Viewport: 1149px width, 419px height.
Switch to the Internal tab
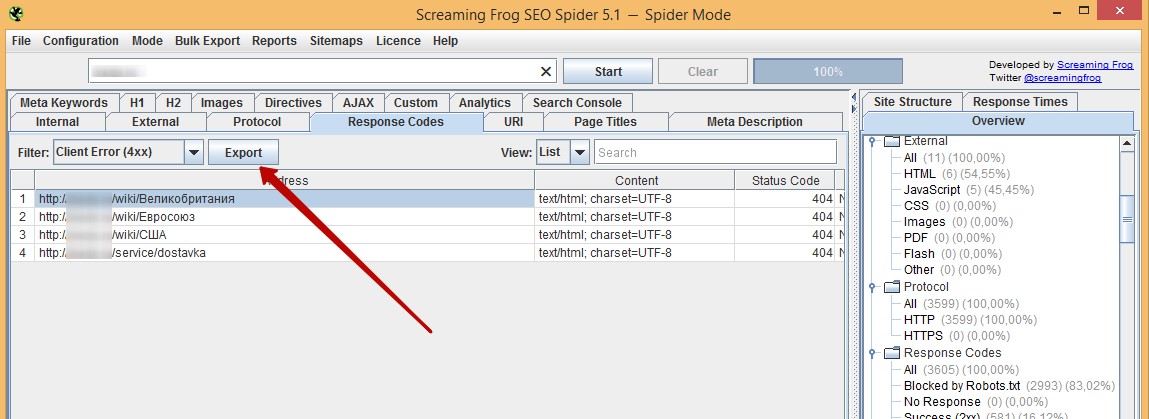pyautogui.click(x=57, y=122)
